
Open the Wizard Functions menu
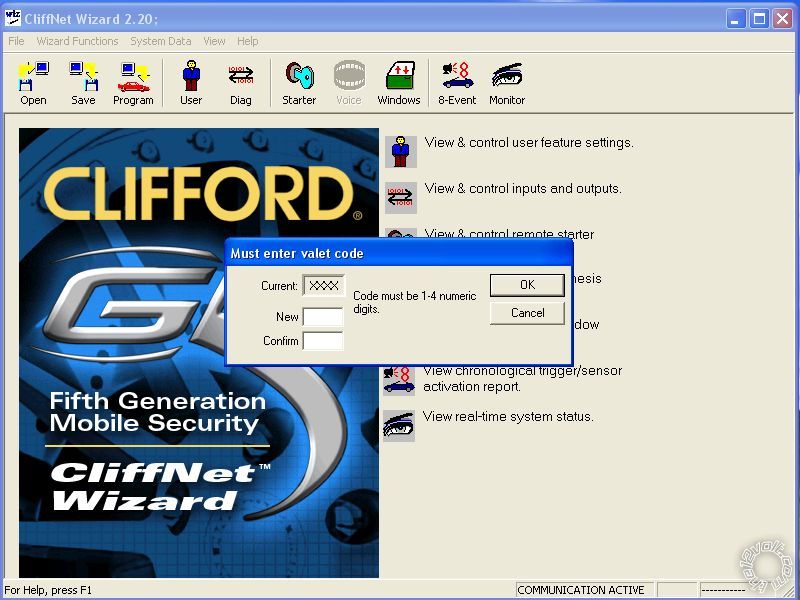[x=77, y=41]
